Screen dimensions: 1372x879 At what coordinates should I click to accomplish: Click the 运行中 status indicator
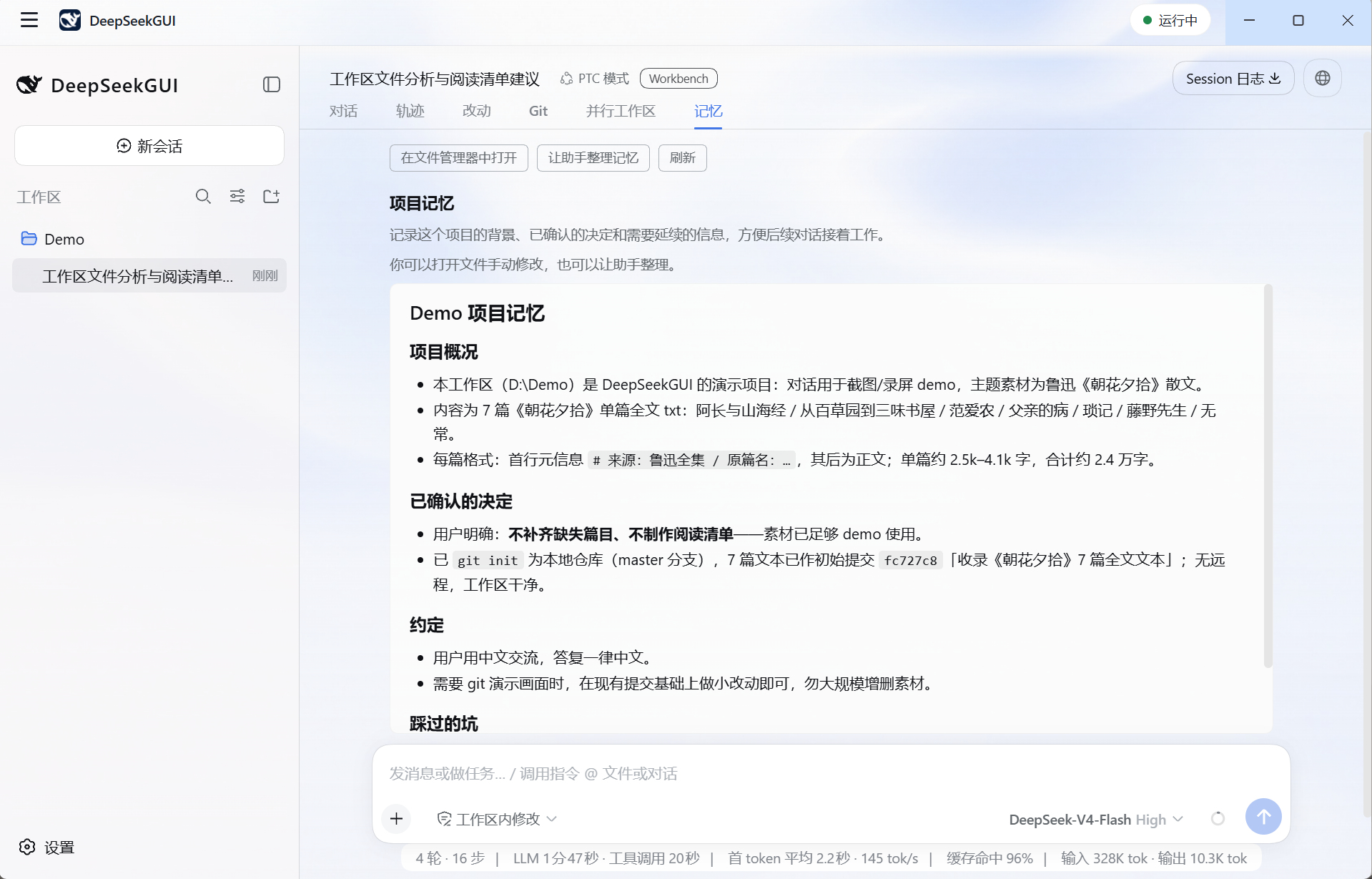coord(1170,20)
